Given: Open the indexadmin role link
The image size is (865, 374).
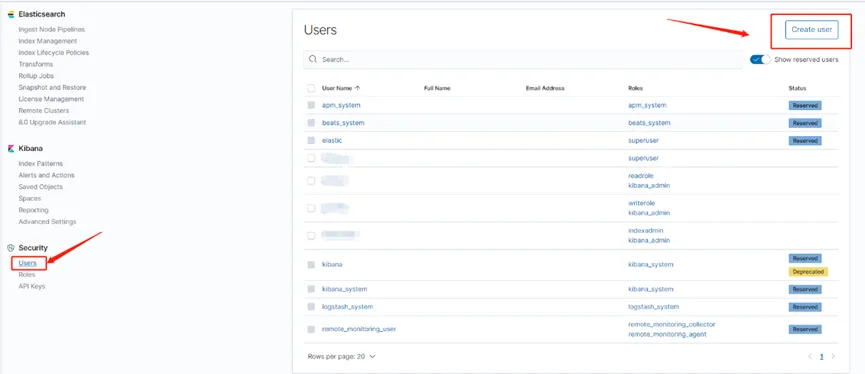Looking at the screenshot, I should click(x=645, y=230).
